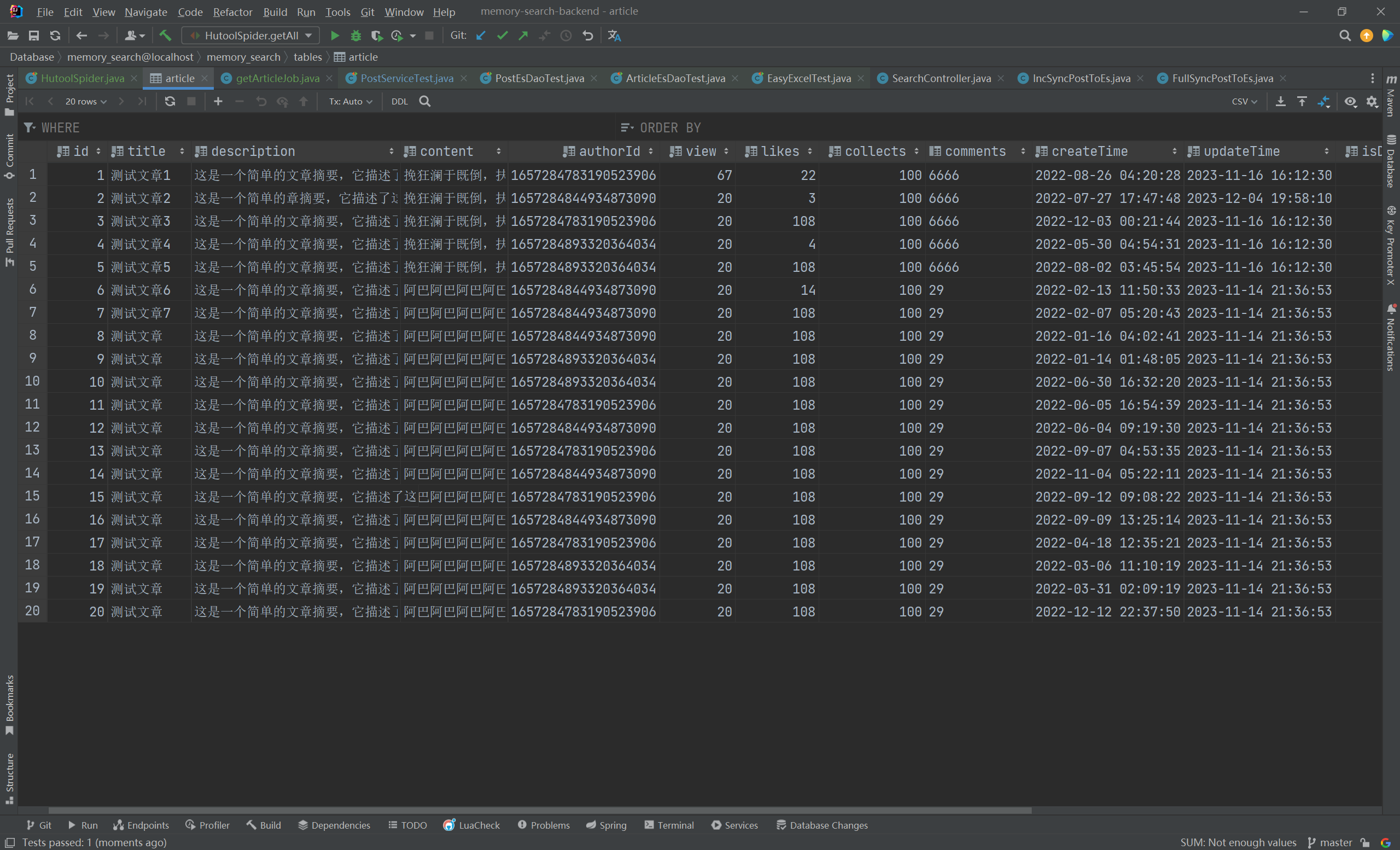Open the Navigate menu
This screenshot has height=850, width=1400.
[x=145, y=11]
